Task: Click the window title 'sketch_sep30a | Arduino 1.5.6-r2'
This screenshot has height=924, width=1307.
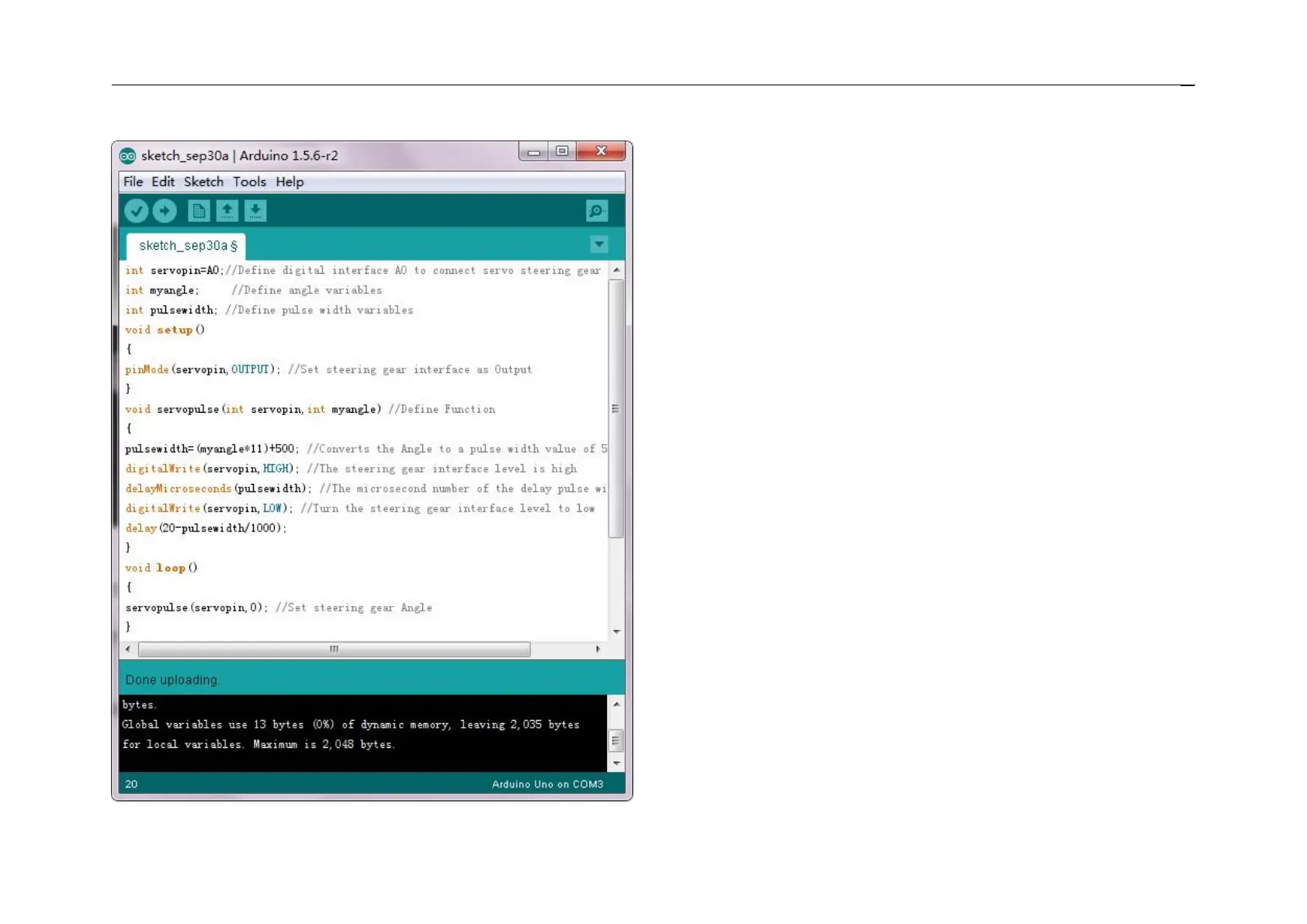Action: (240, 156)
